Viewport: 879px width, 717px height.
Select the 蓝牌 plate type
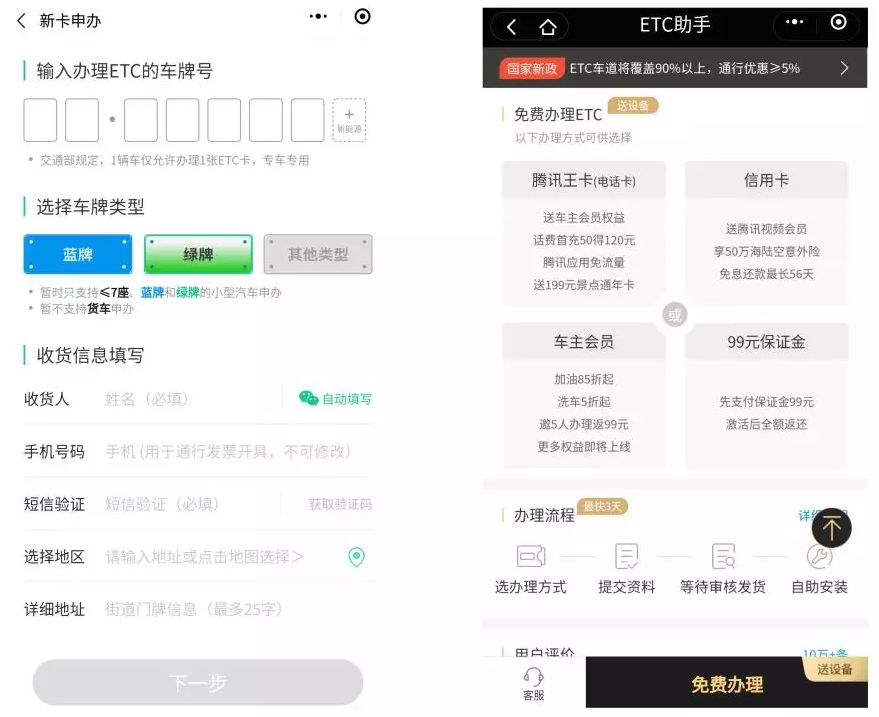pyautogui.click(x=77, y=254)
